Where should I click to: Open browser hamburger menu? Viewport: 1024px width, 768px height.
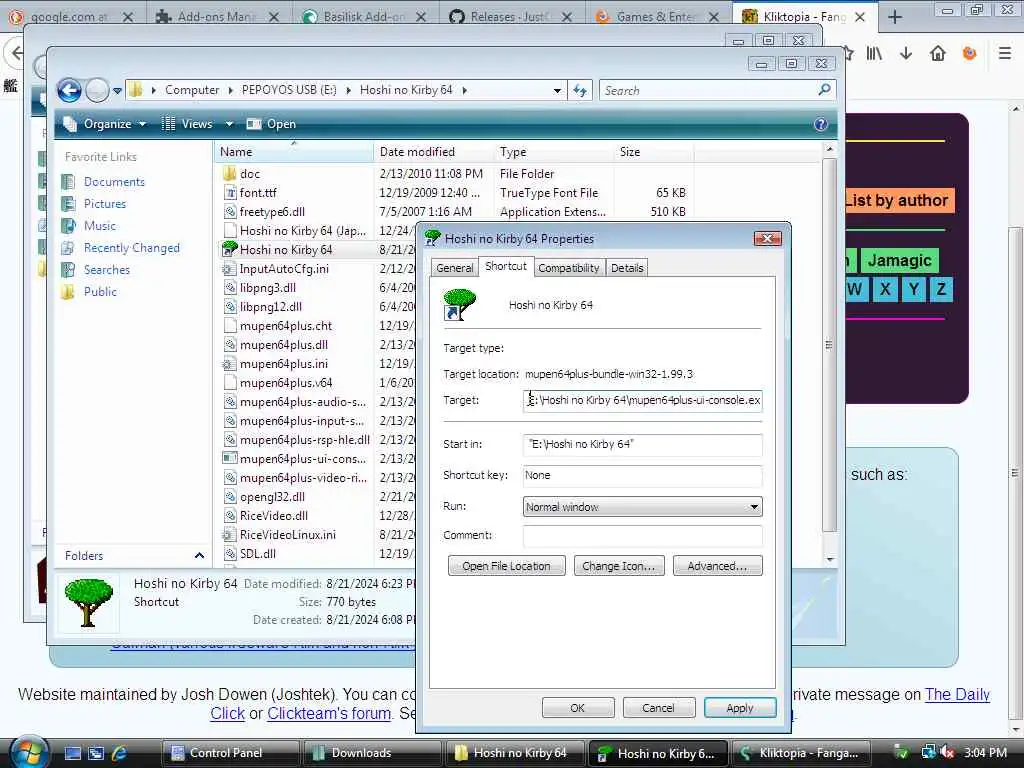coord(1005,54)
